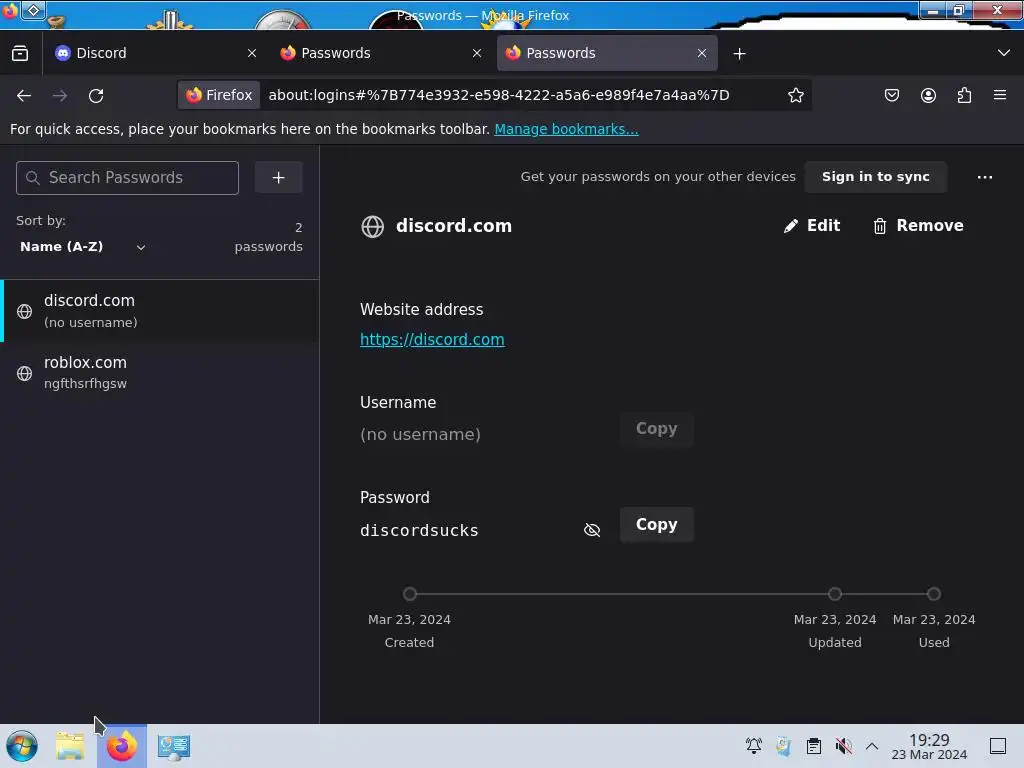Add a new password with plus button
Image resolution: width=1024 pixels, height=768 pixels.
[x=278, y=178]
